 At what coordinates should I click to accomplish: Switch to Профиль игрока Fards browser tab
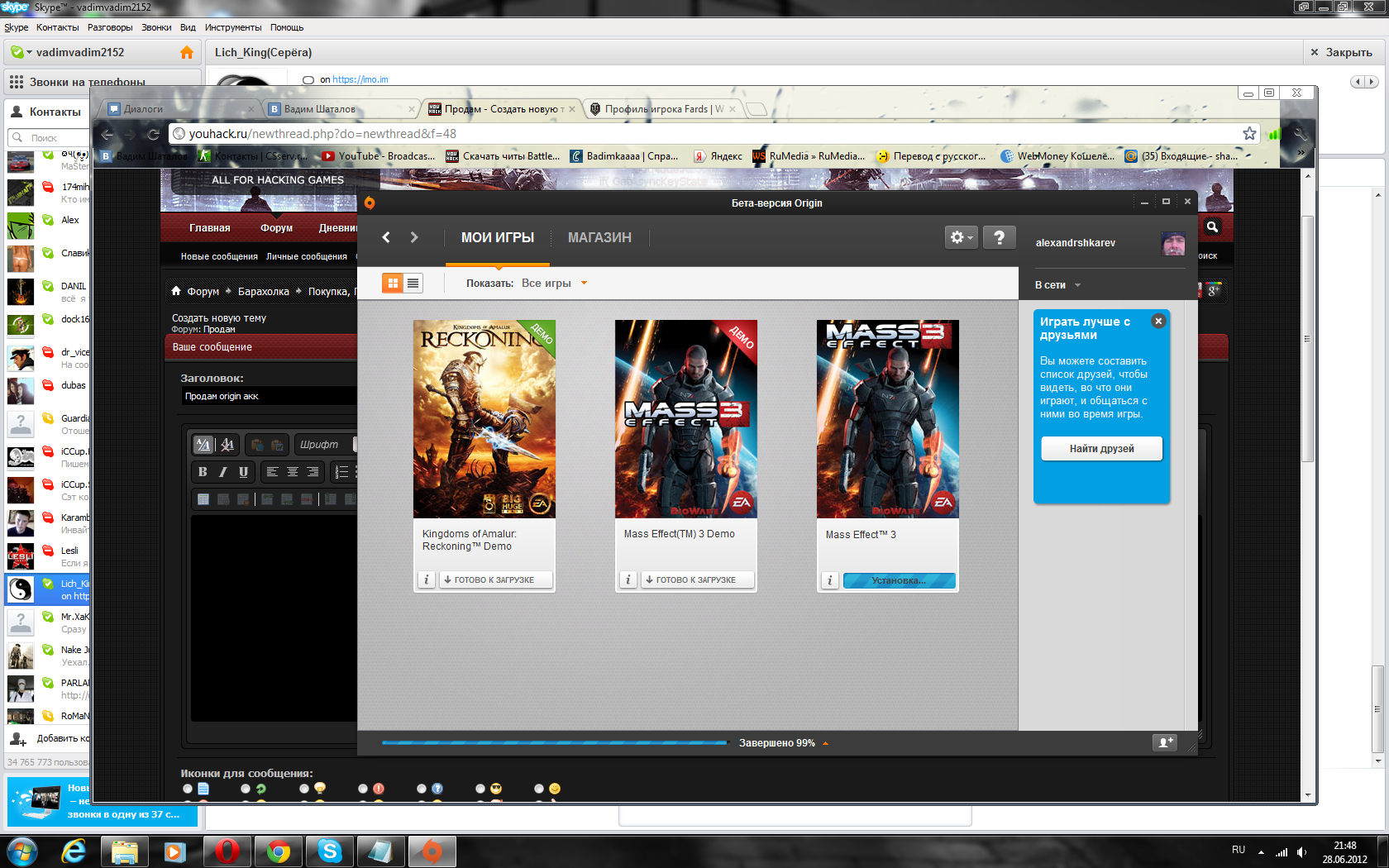[x=664, y=109]
